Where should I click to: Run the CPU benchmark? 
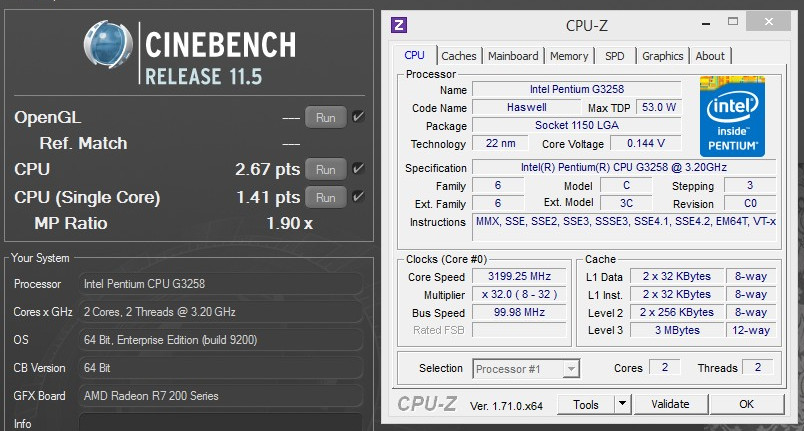click(x=325, y=169)
